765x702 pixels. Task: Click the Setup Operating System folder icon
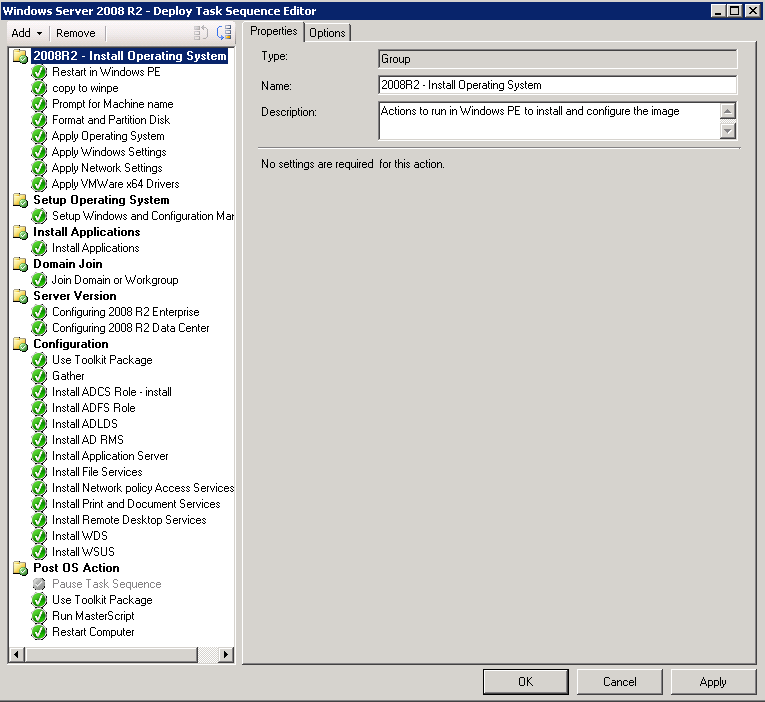tap(20, 200)
